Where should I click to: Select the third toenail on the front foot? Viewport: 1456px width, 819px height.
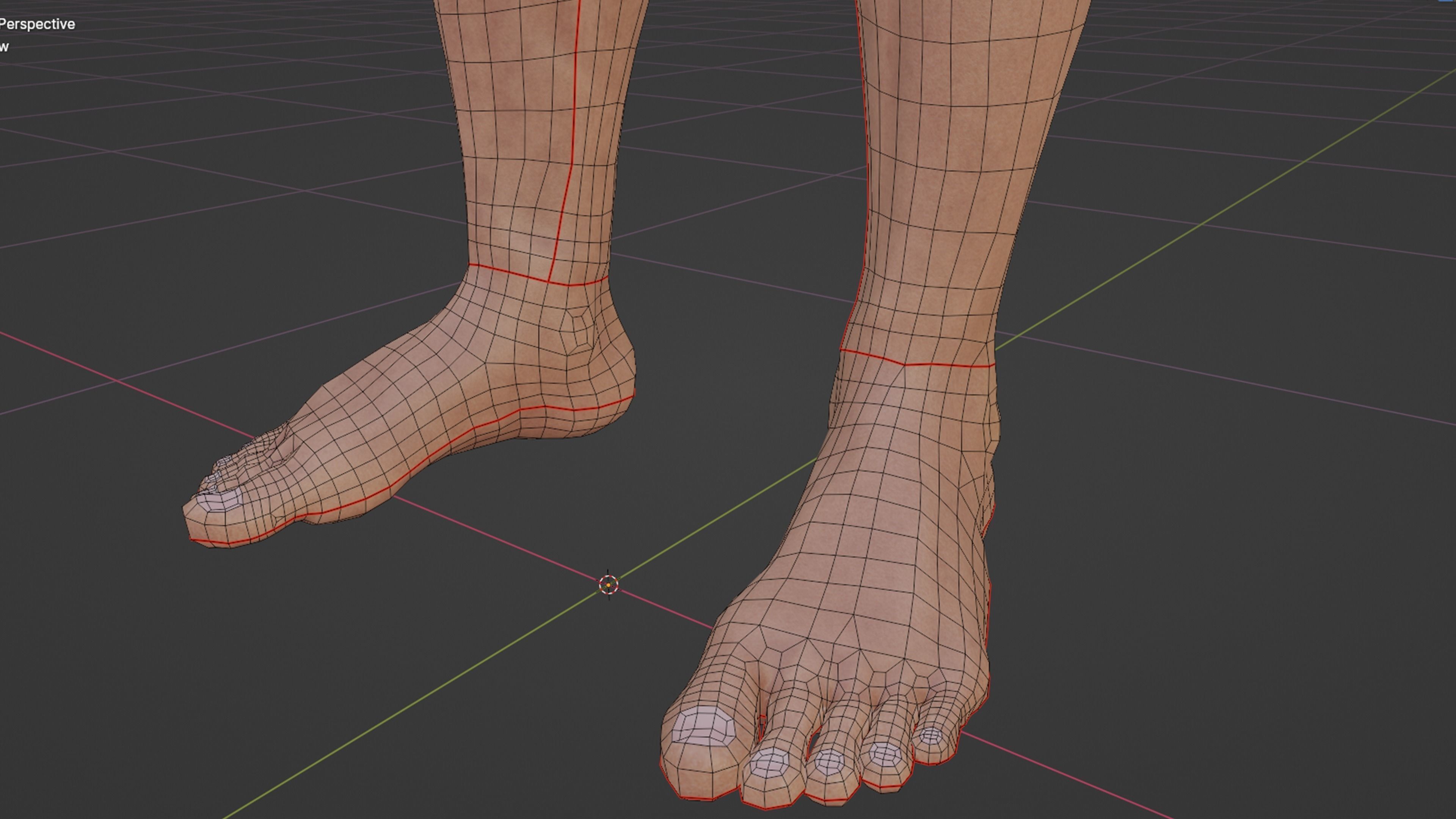click(x=828, y=762)
